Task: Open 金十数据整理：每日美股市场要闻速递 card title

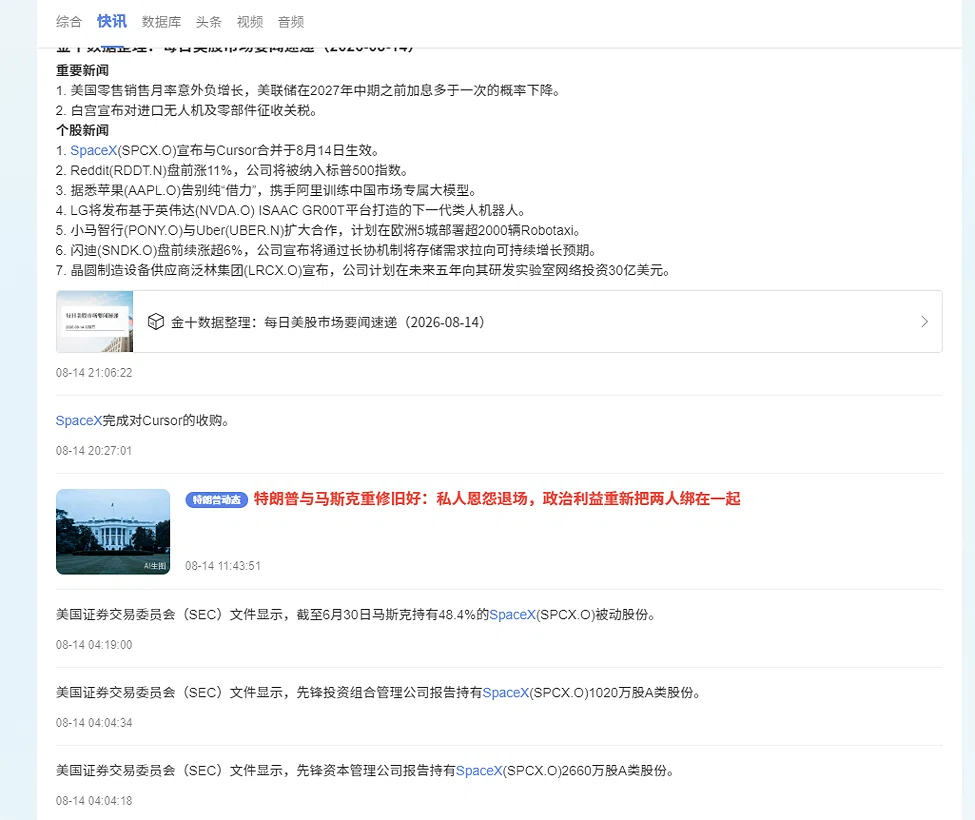Action: tap(328, 322)
